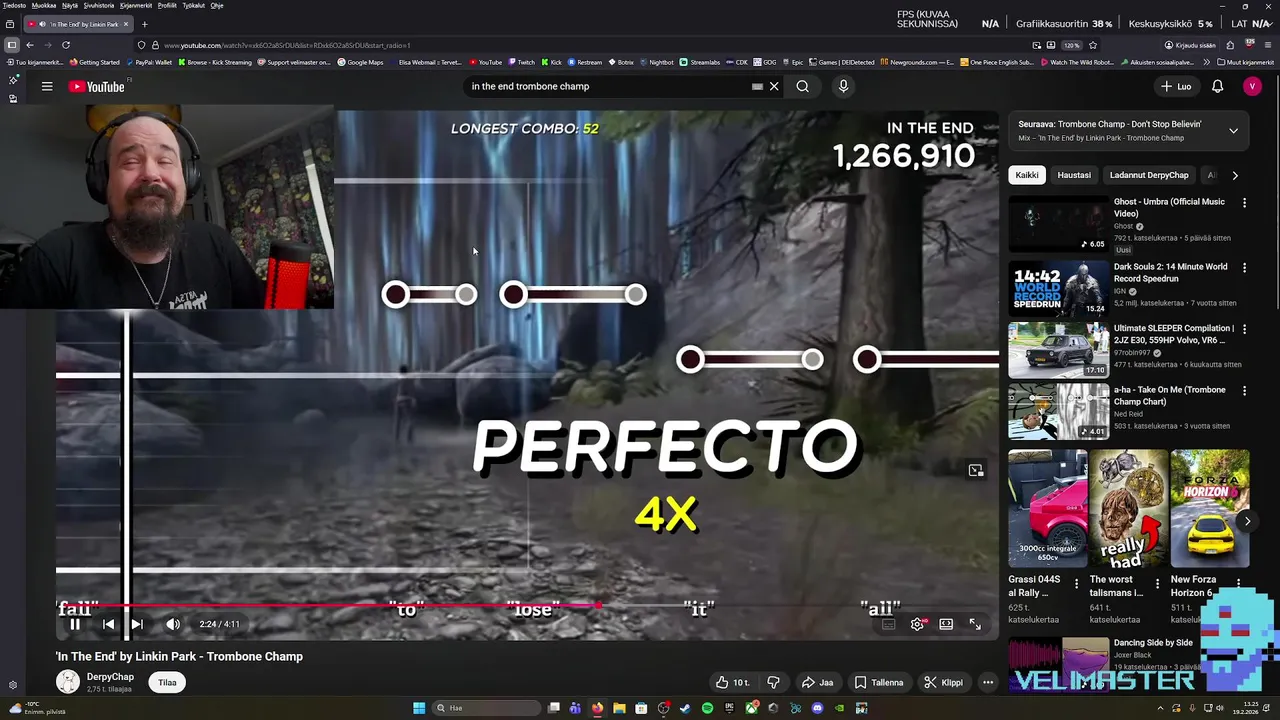Viewport: 1280px width, 720px height.
Task: Open the Ghost - Umbra video thumbnail
Action: tap(1058, 224)
